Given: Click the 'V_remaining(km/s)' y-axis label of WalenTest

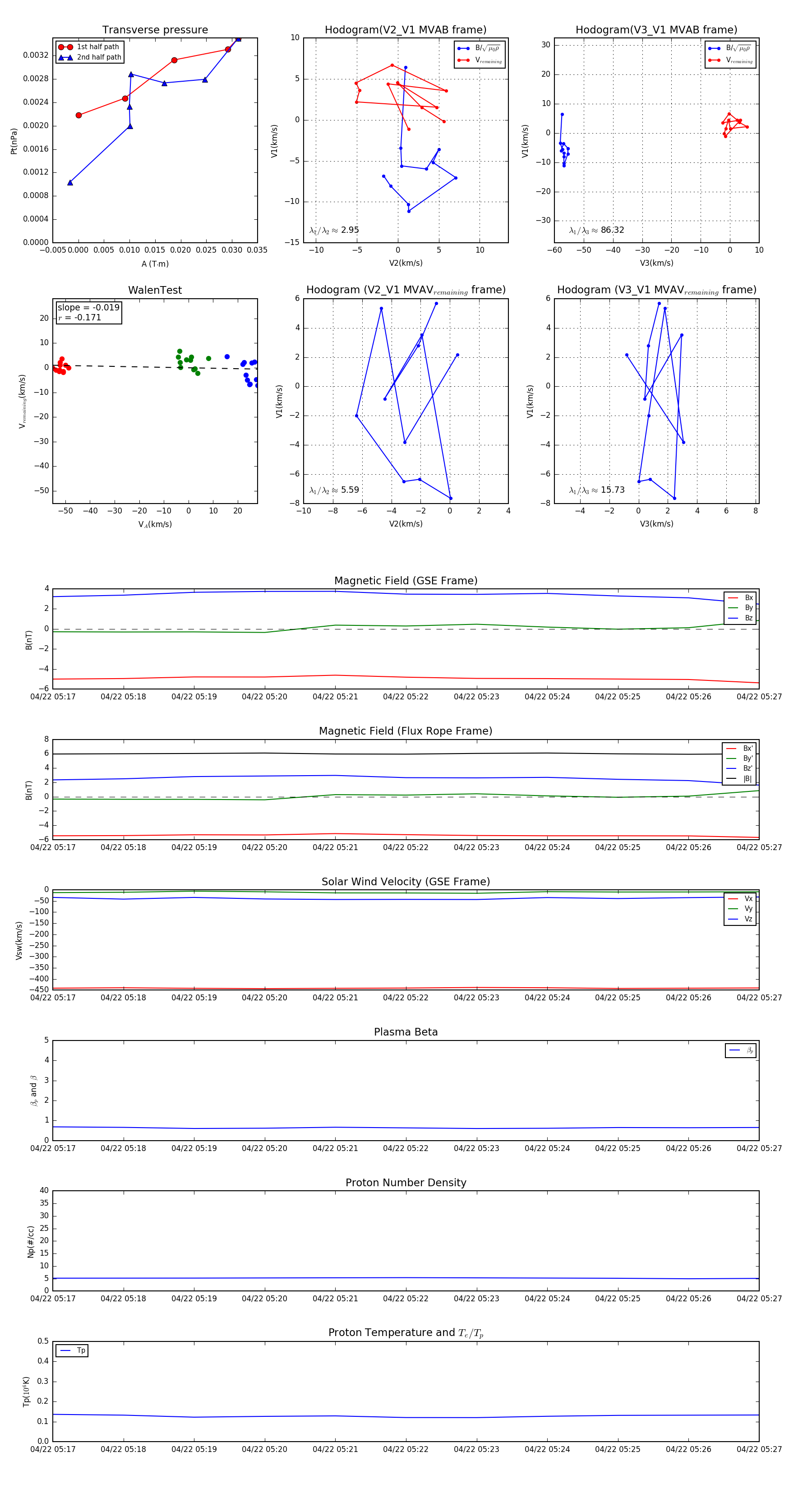Looking at the screenshot, I should tap(22, 401).
